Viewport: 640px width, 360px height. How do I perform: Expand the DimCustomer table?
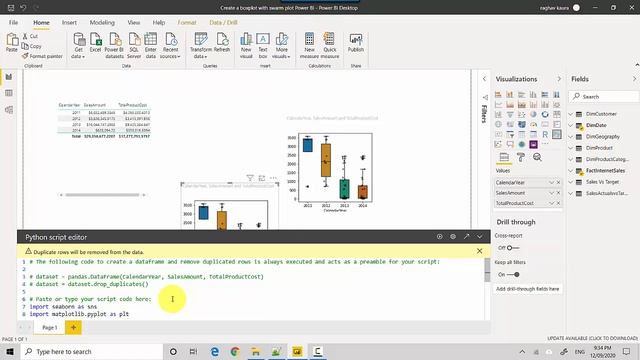click(x=571, y=114)
